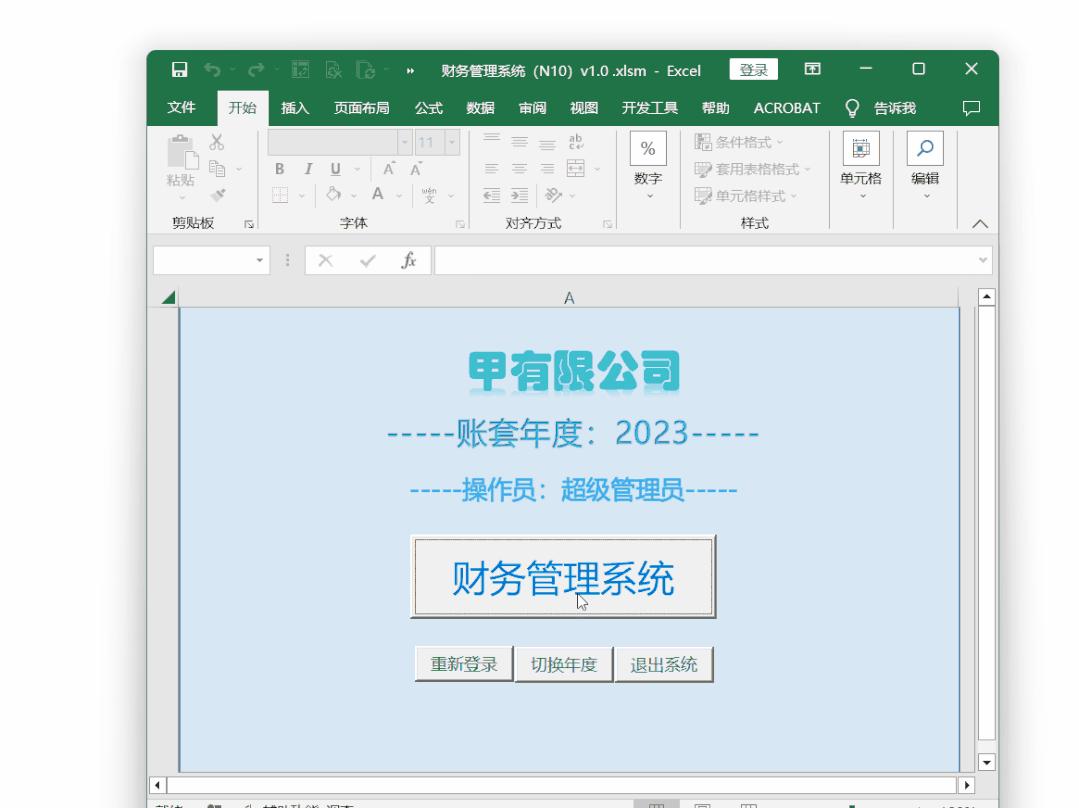1079x808 pixels.
Task: Click the Wrap Text icon
Action: click(x=576, y=142)
